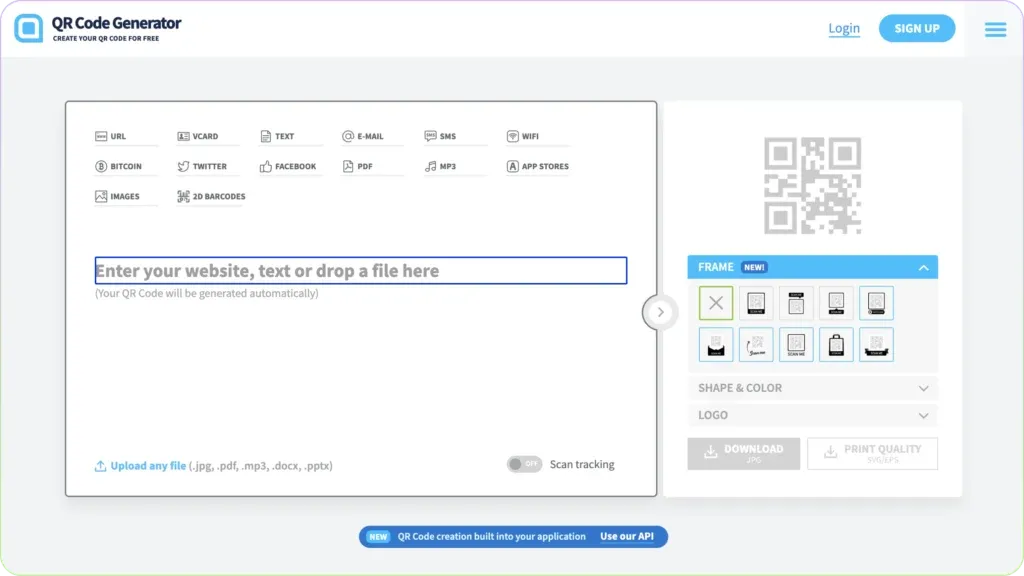The image size is (1024, 576).
Task: Open the hamburger menu icon
Action: click(995, 29)
